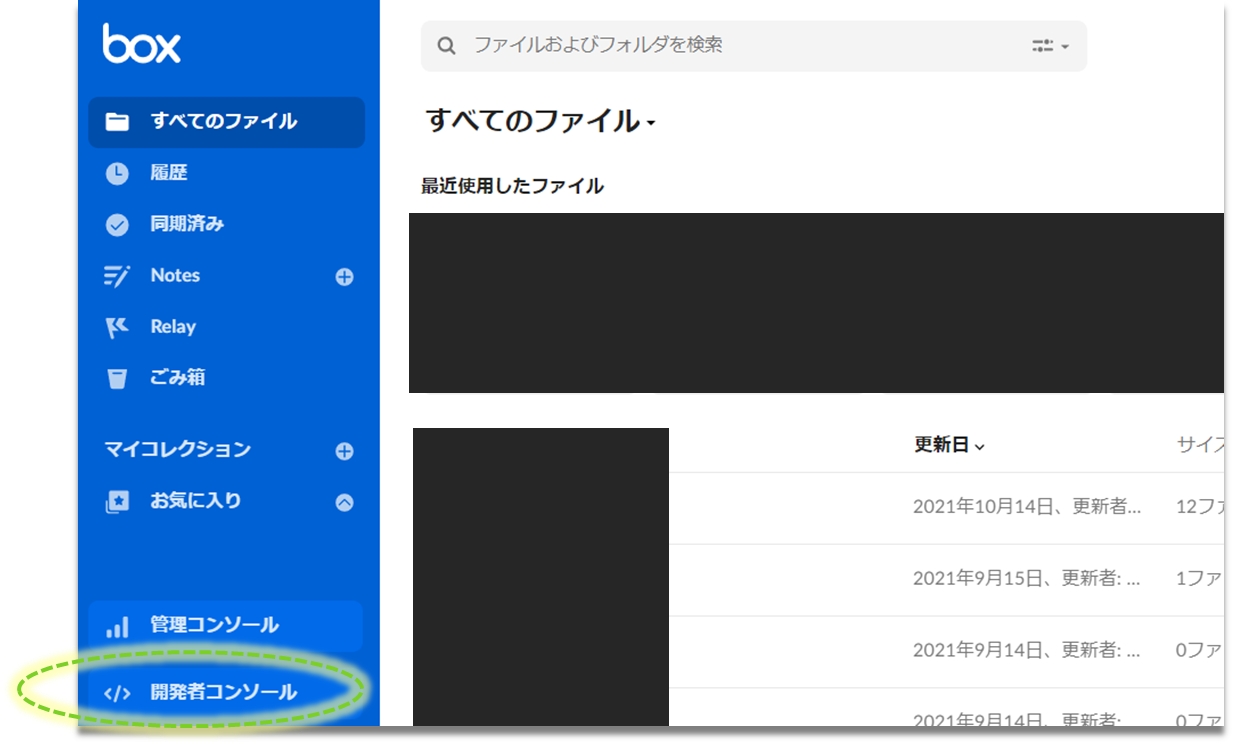This screenshot has width=1233, height=745.
Task: Sort by 更新日 column header
Action: [x=948, y=446]
